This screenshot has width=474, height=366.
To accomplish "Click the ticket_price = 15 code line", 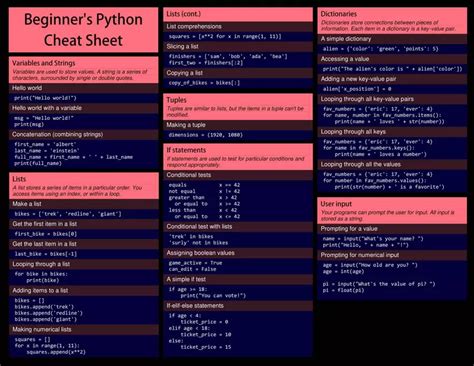I will [206, 347].
